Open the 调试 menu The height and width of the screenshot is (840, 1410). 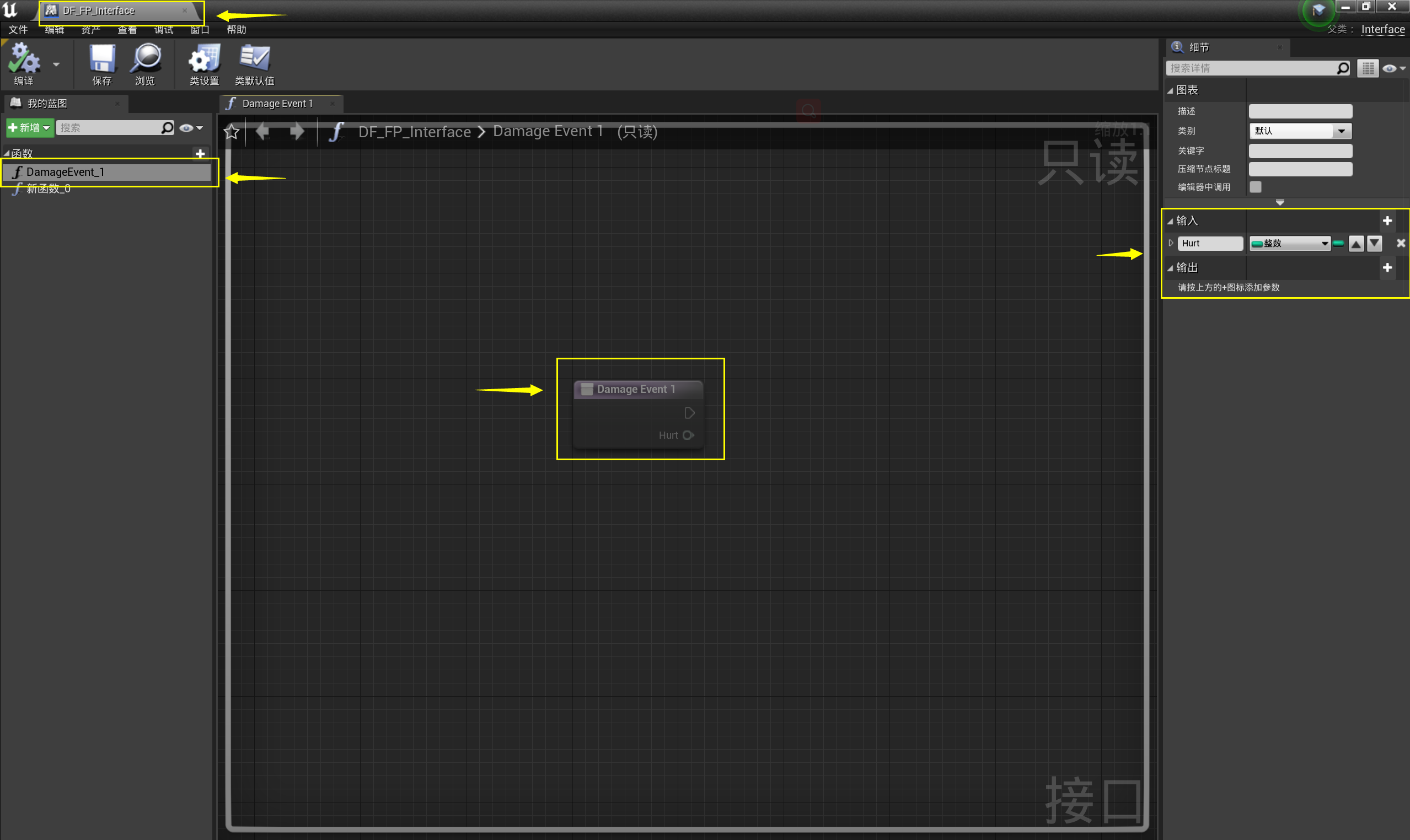click(x=164, y=29)
